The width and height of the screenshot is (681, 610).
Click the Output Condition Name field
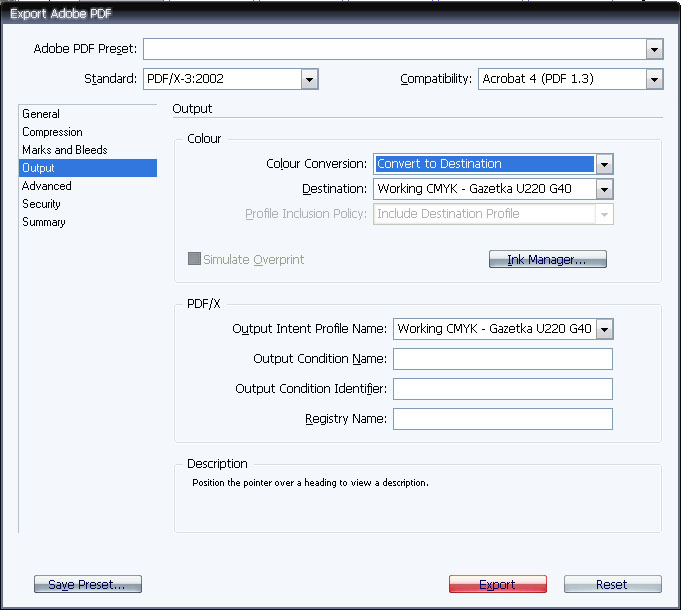pos(503,359)
